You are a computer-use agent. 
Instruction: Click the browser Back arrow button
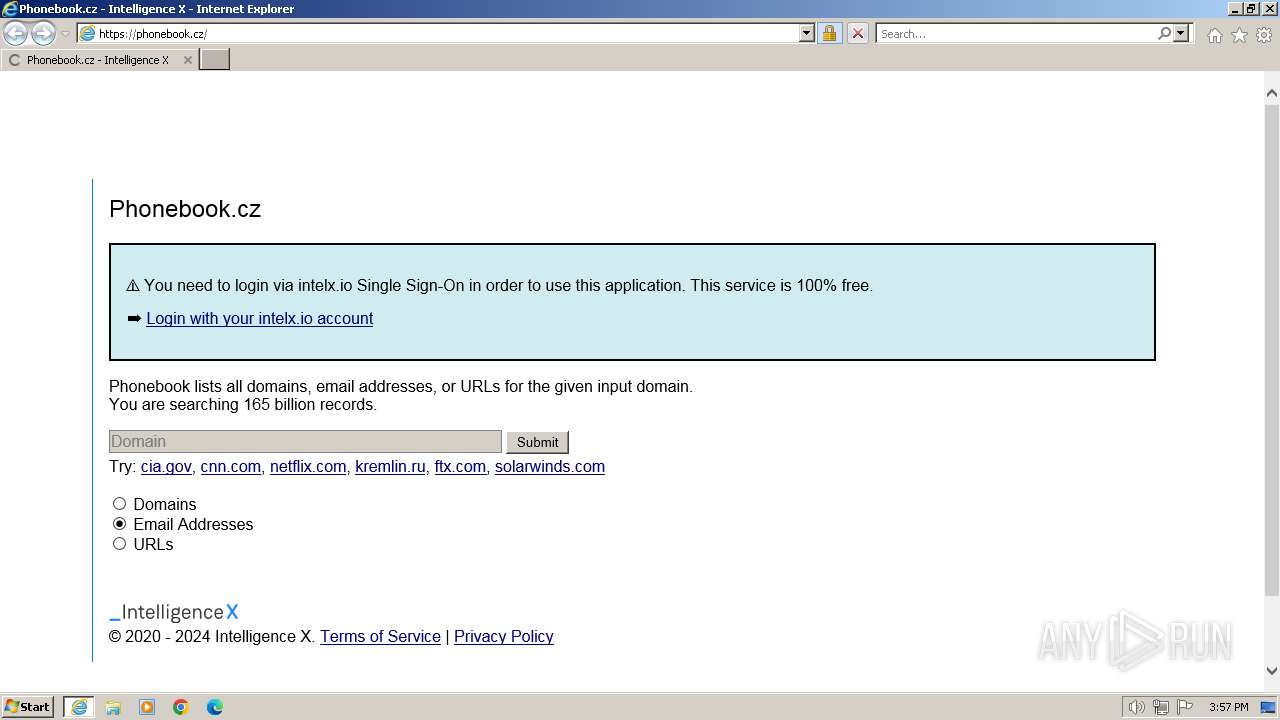pos(15,34)
